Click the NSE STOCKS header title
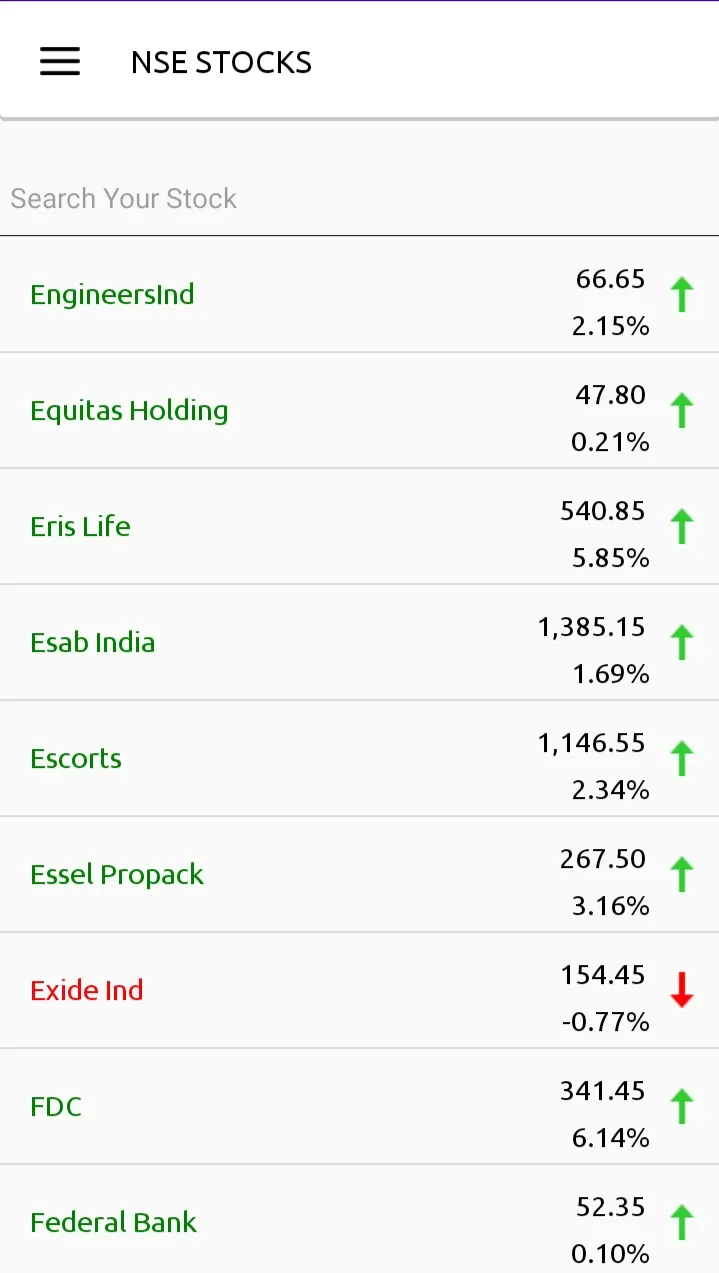719x1273 pixels. click(x=221, y=62)
